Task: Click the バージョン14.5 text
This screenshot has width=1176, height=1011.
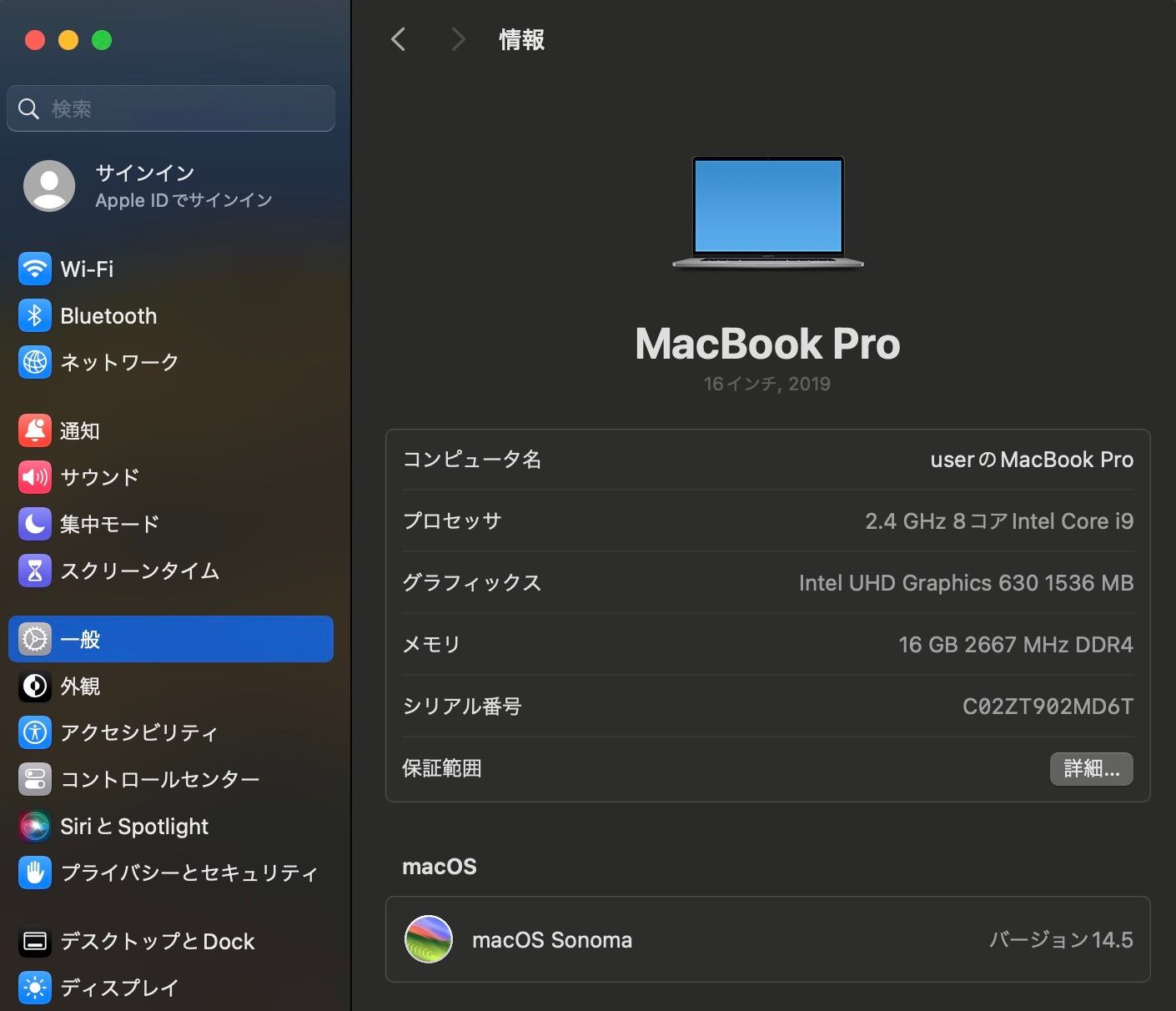Action: click(x=1061, y=940)
